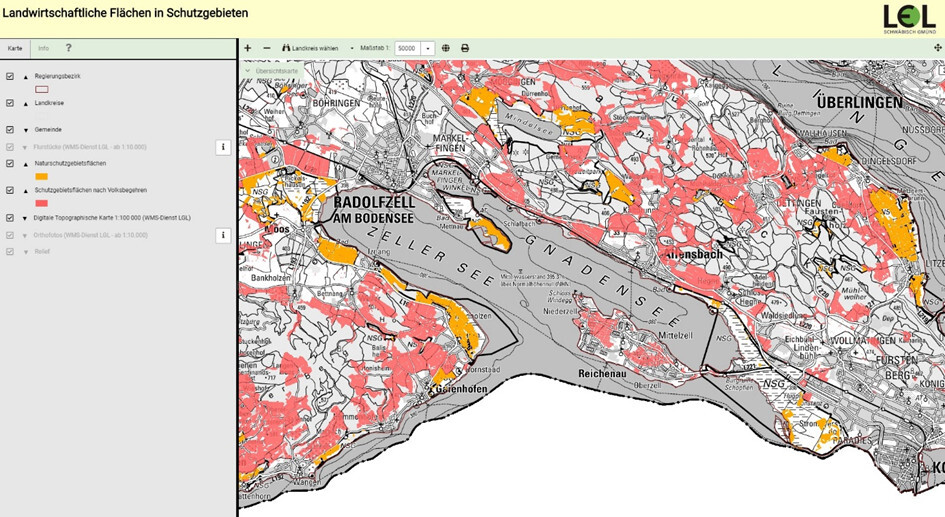
Task: Open the help question mark icon
Action: tap(69, 48)
